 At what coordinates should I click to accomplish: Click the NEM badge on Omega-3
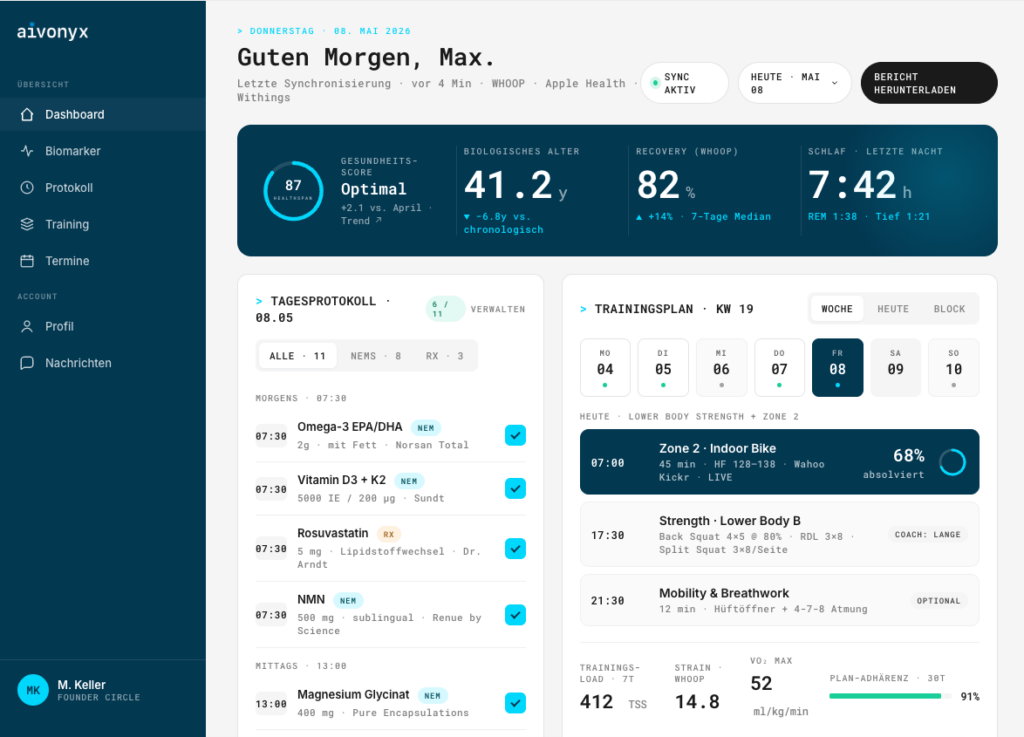tap(426, 428)
